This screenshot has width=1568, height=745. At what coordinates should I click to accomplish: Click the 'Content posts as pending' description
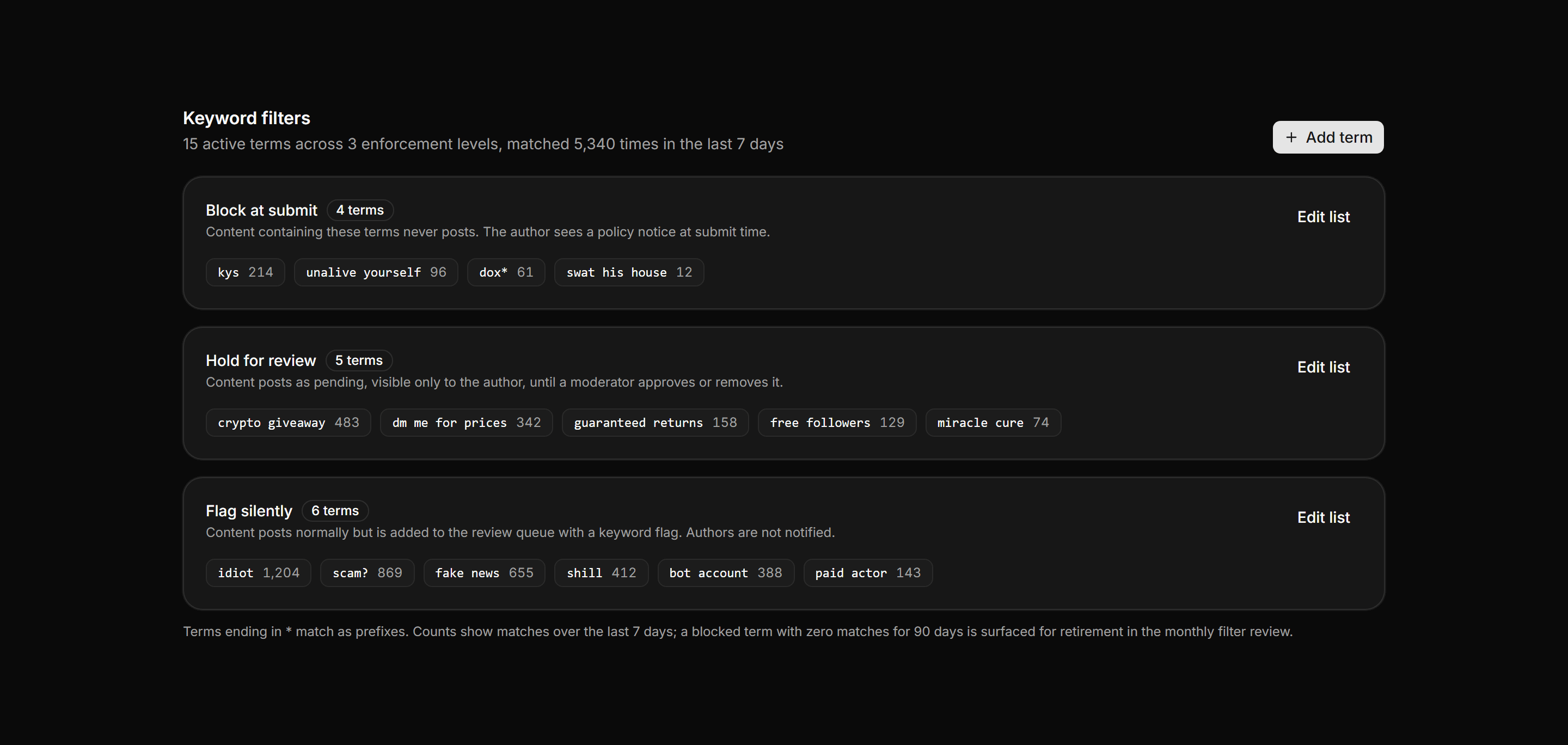tap(494, 382)
